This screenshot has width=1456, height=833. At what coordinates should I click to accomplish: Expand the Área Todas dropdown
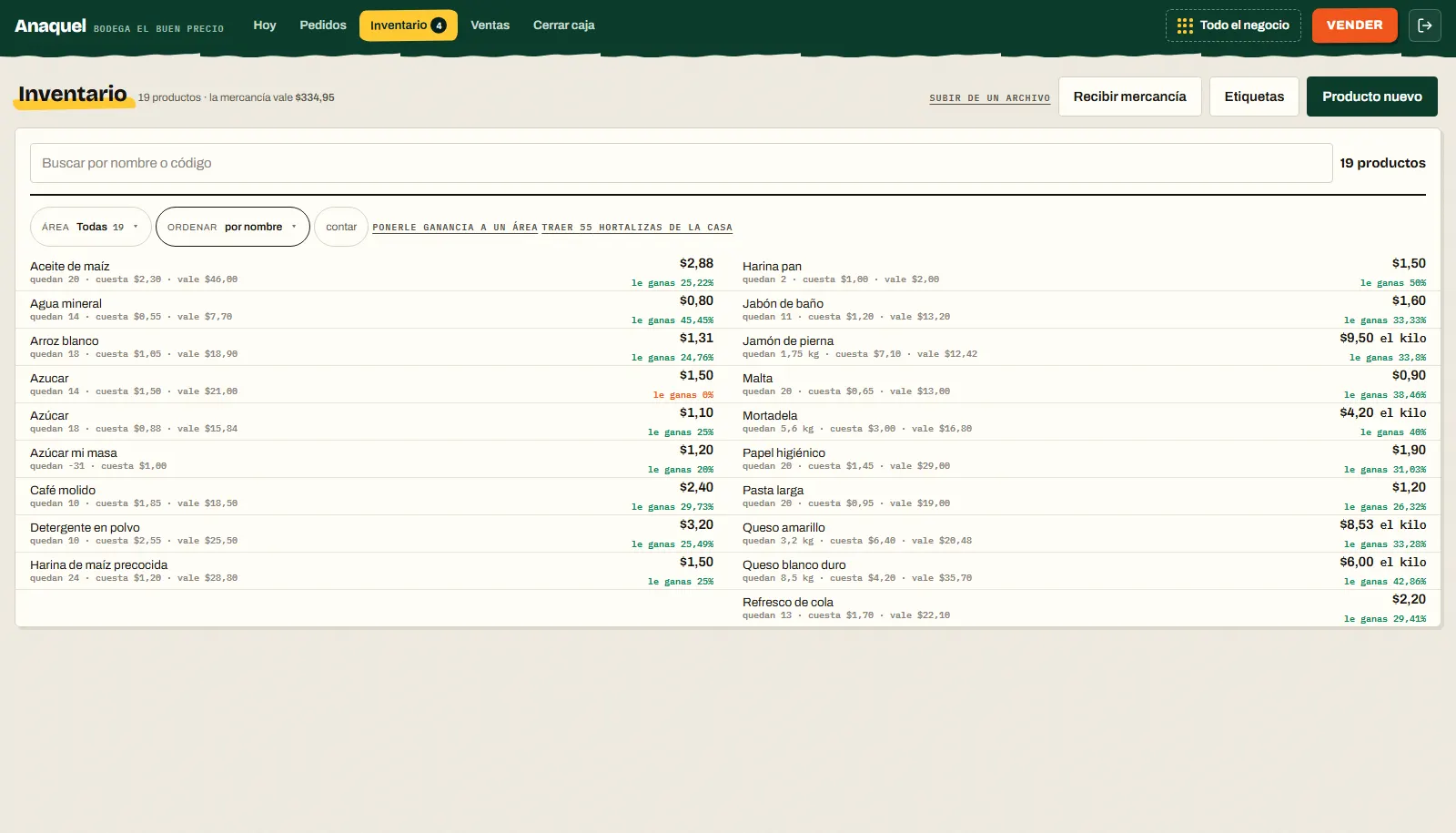coord(90,227)
